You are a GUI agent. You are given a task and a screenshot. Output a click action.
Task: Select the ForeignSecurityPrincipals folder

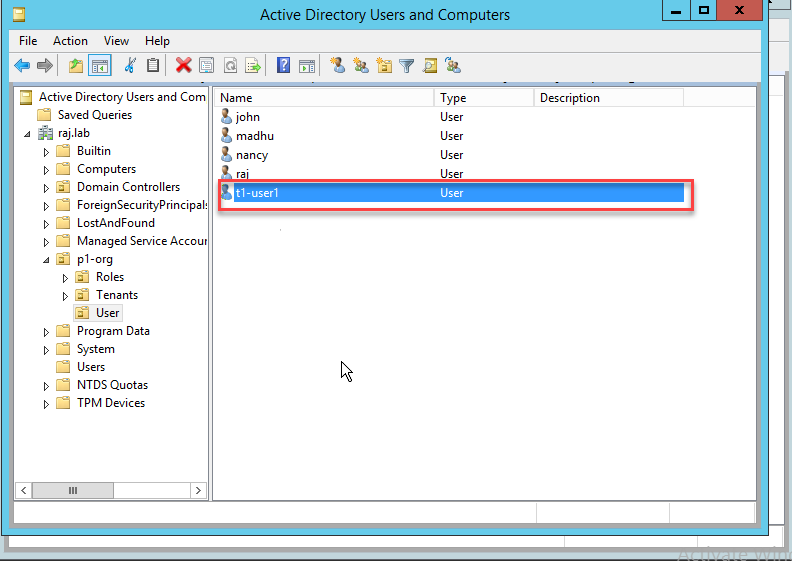(x=141, y=205)
